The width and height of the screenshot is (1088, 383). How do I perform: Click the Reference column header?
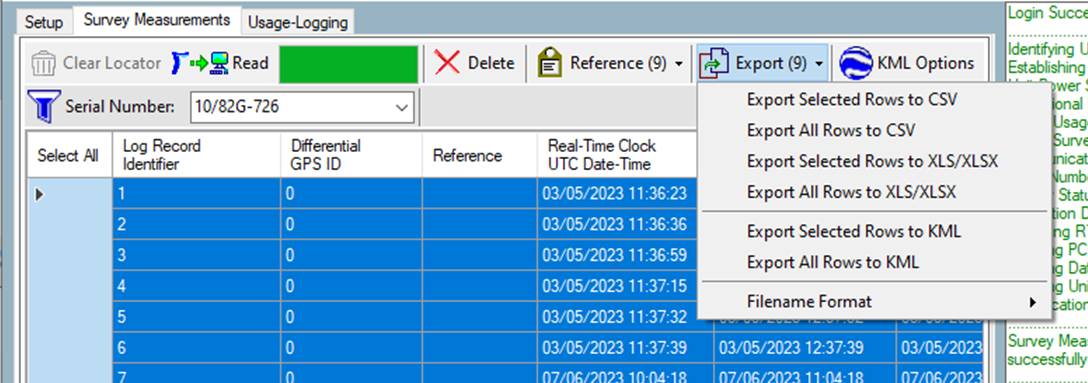(x=479, y=155)
